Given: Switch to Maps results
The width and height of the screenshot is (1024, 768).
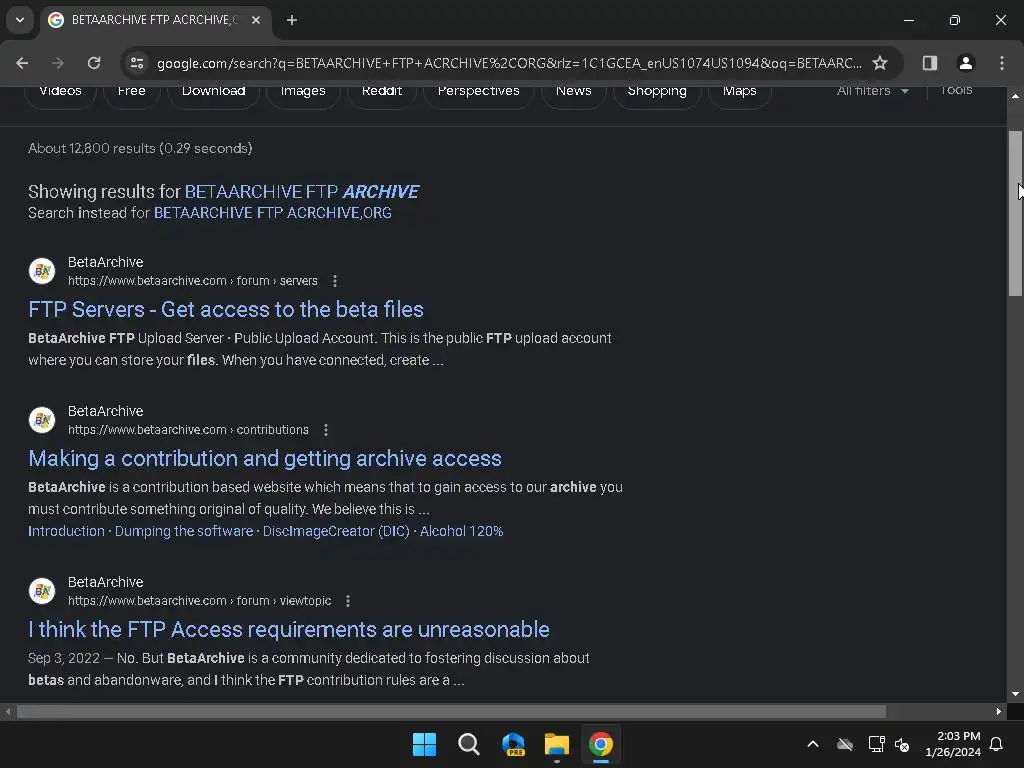Looking at the screenshot, I should (739, 91).
